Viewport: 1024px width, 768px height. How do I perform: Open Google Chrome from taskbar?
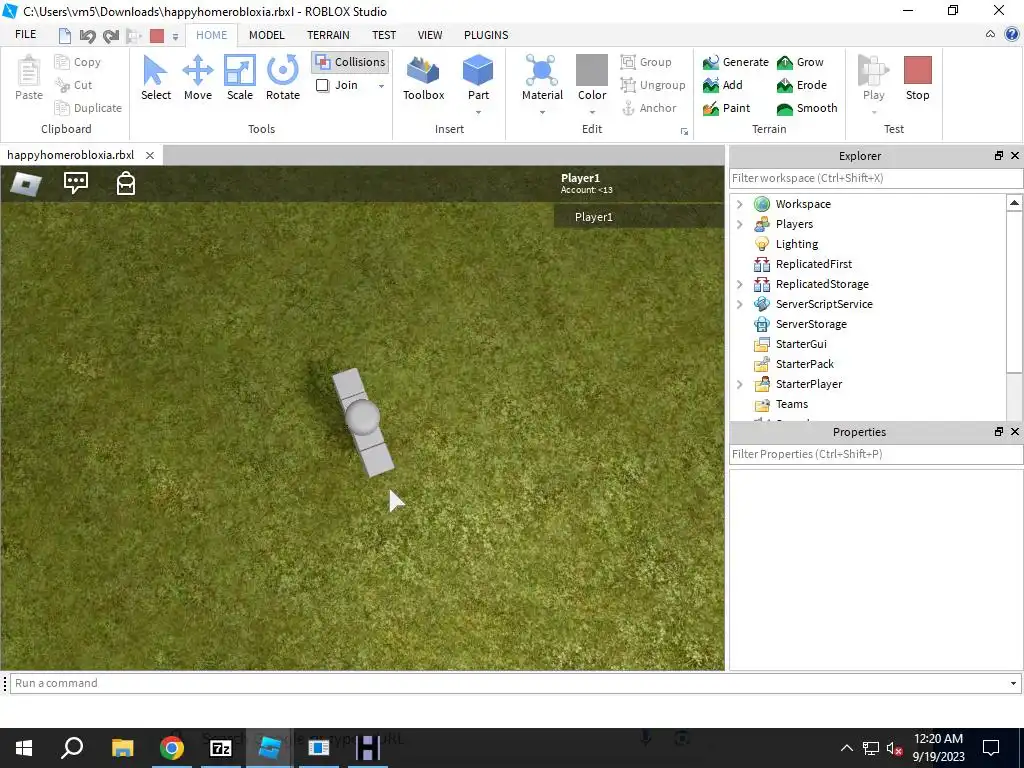(172, 748)
